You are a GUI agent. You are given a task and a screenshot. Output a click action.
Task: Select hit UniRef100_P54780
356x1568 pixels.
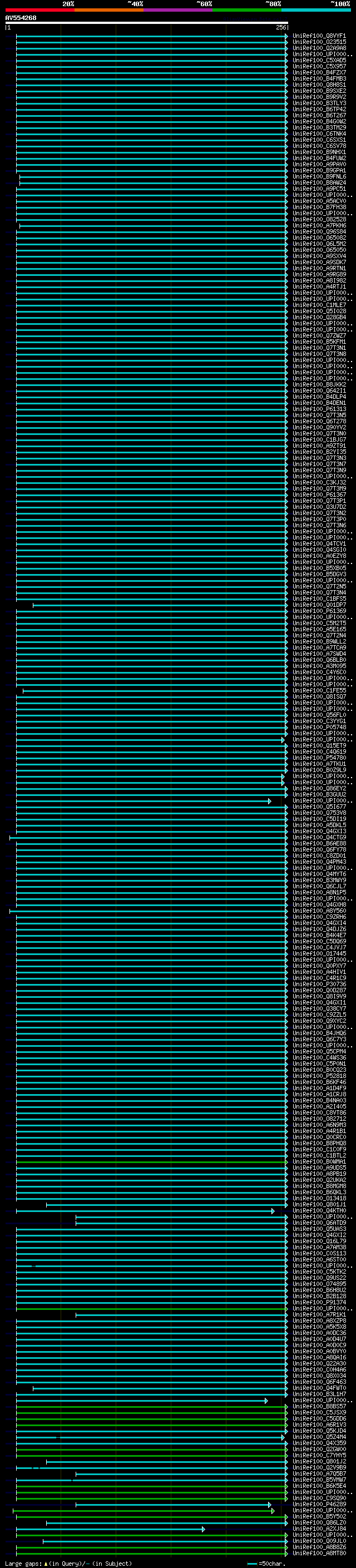tap(319, 758)
